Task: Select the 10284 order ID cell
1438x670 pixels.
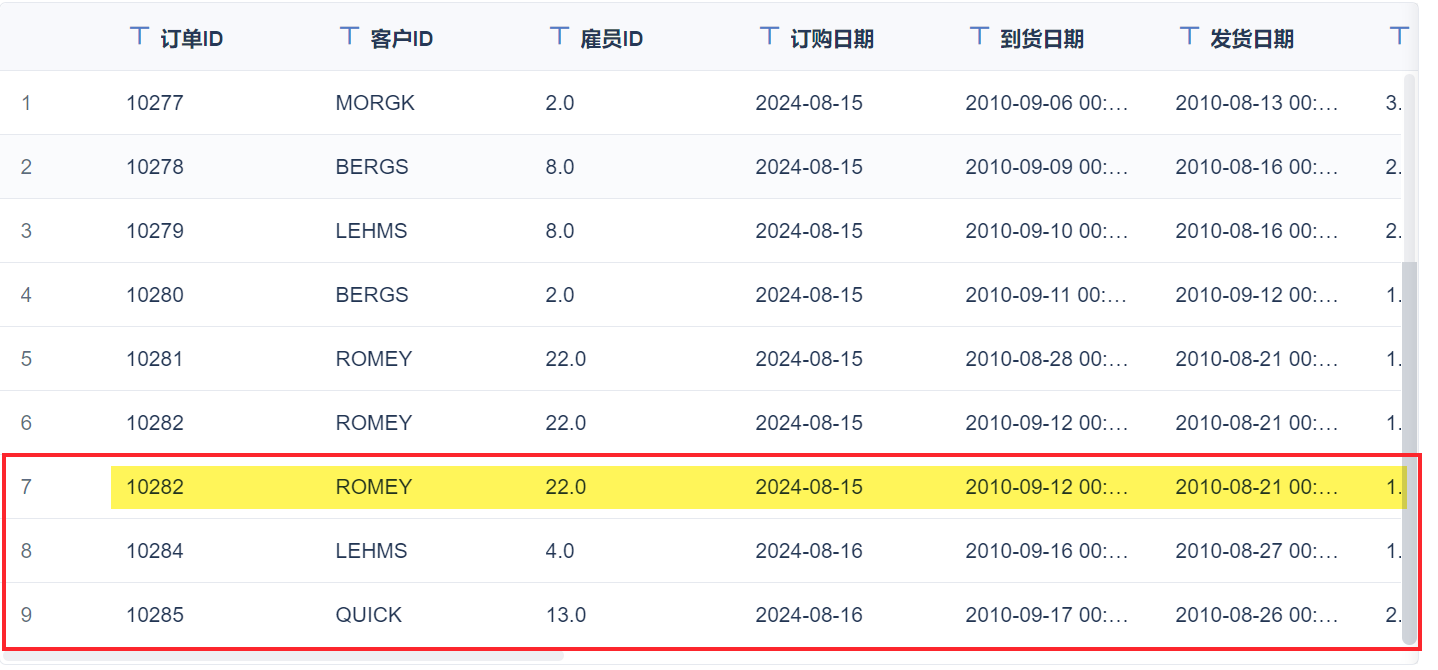Action: (155, 551)
